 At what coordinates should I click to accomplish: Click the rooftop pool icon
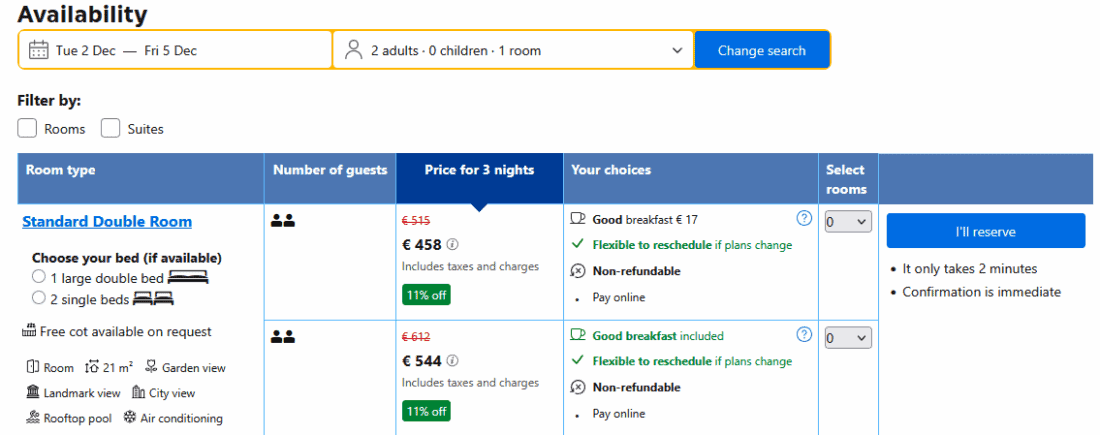pyautogui.click(x=33, y=418)
